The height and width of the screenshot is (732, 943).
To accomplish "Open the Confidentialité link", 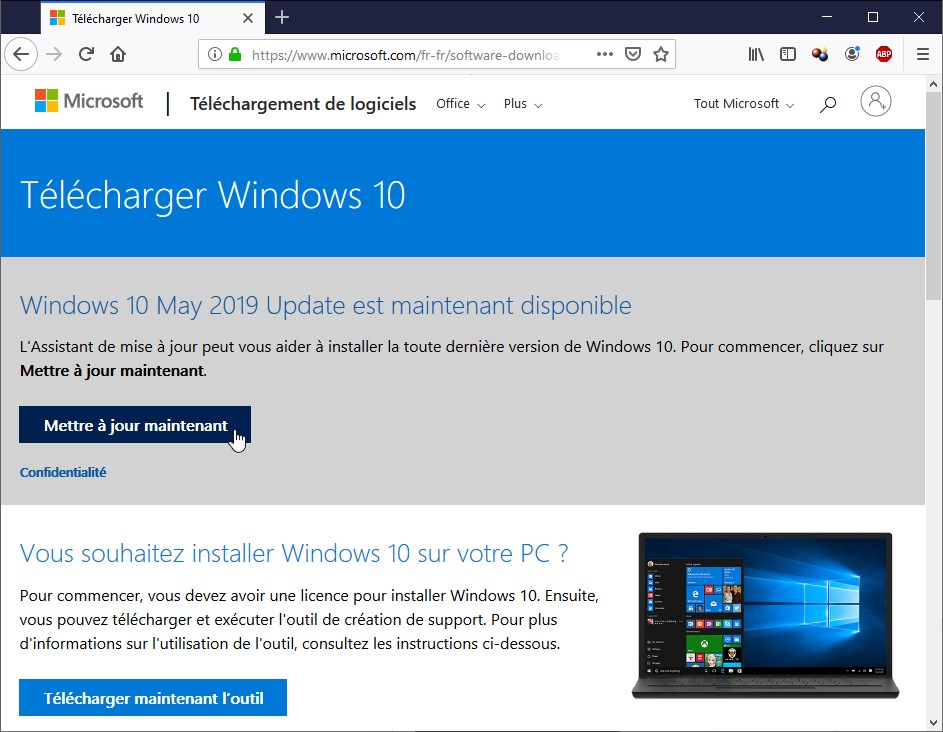I will (x=63, y=472).
